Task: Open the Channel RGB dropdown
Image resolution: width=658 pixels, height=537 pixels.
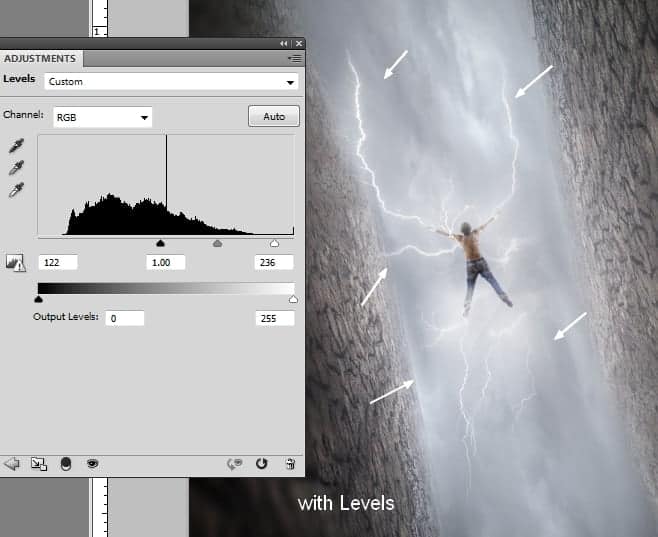Action: (102, 117)
